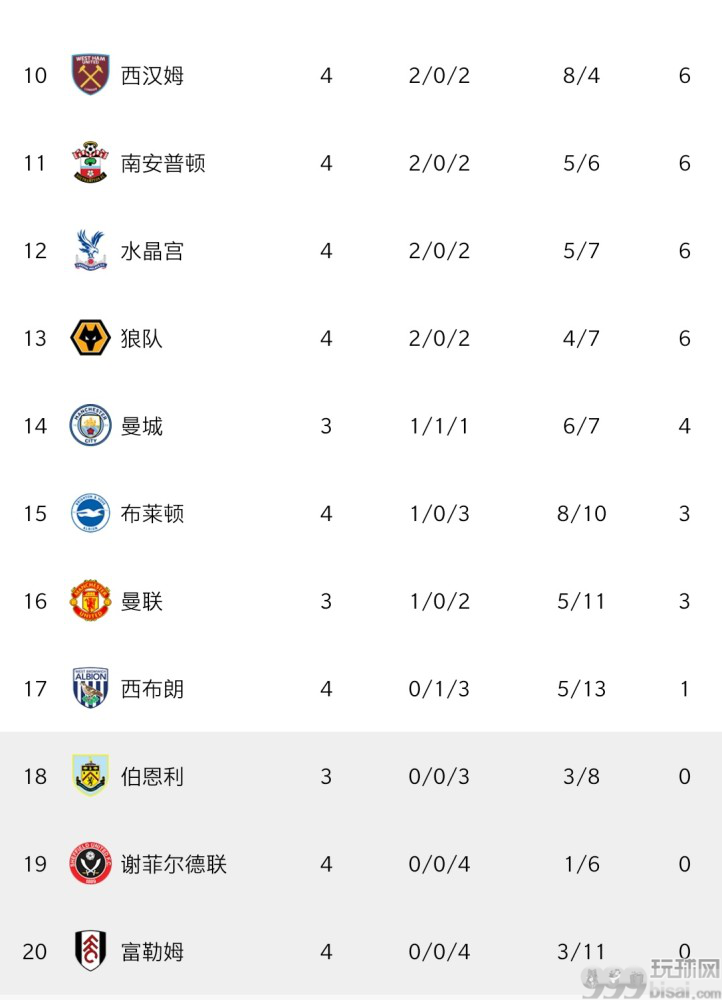Click the Burnley club crest
722x1000 pixels.
pos(90,776)
